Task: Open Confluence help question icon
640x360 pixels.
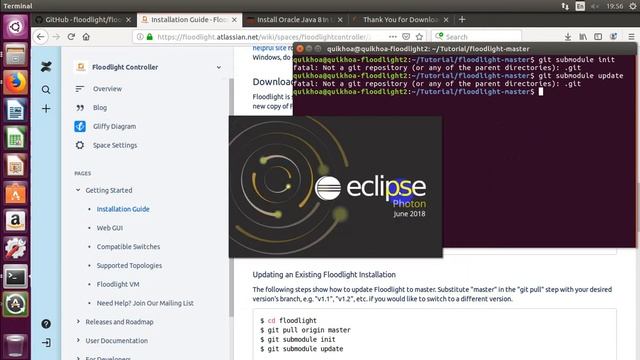Action: (x=46, y=324)
